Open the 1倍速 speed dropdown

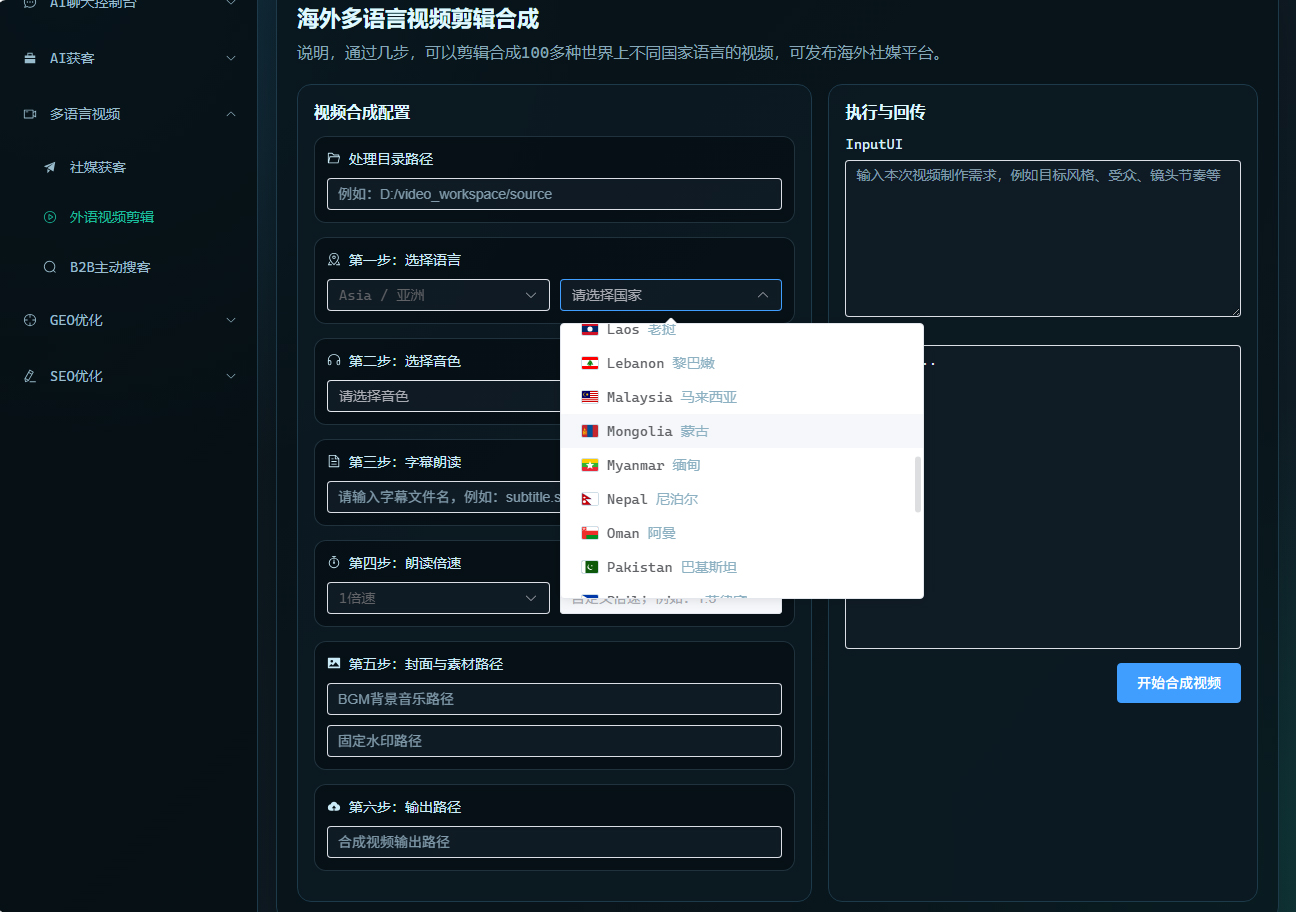pyautogui.click(x=438, y=598)
